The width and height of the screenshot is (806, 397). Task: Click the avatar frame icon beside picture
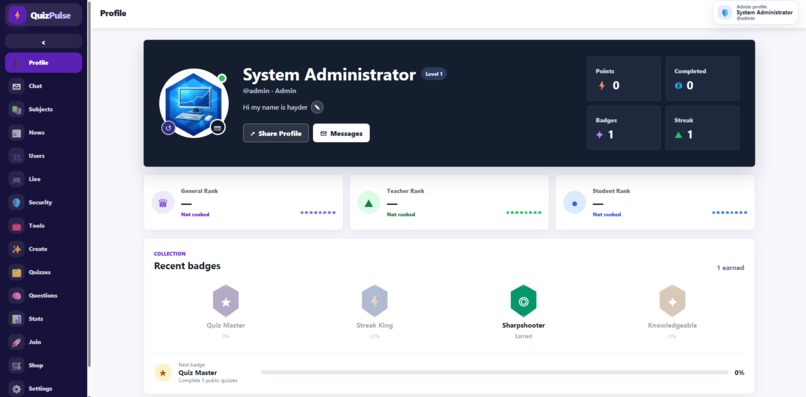click(217, 127)
